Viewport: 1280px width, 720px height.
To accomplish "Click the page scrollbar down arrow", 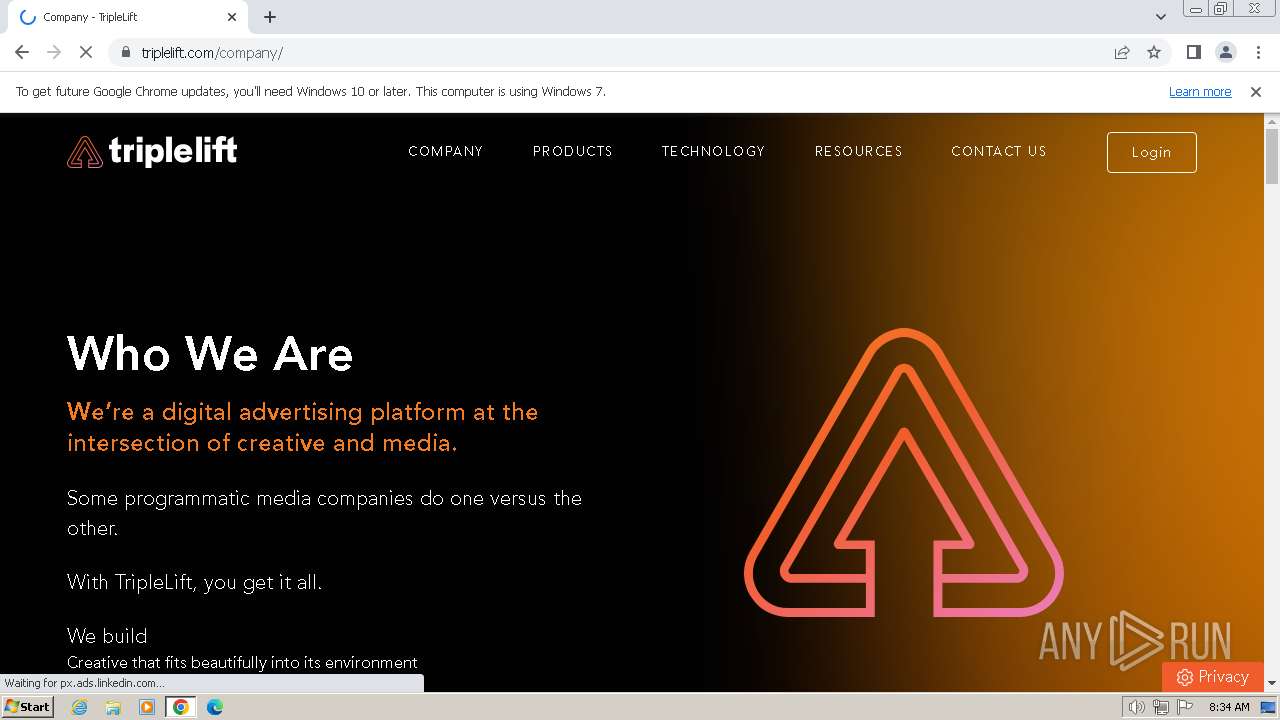I will [x=1272, y=683].
